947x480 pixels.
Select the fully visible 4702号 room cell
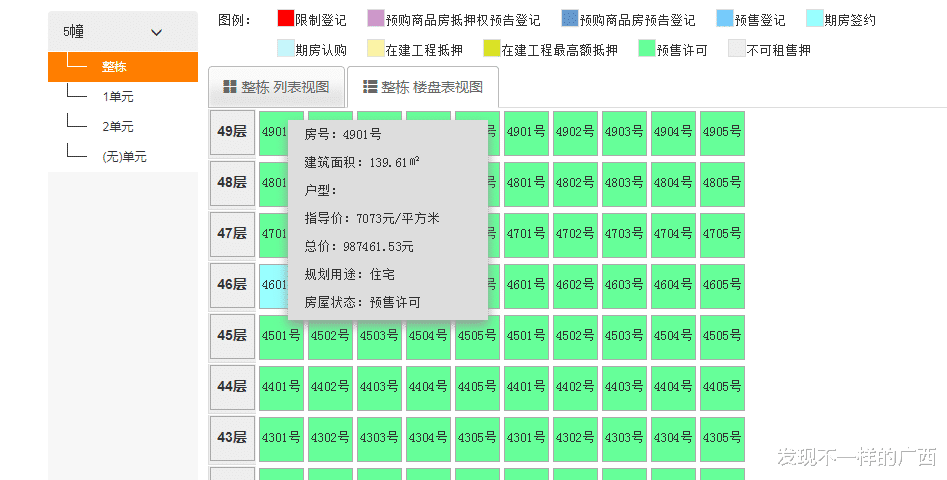(x=576, y=235)
